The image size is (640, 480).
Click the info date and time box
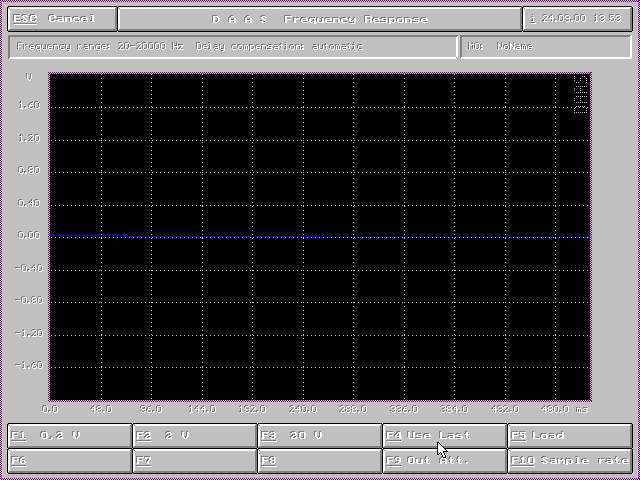point(578,19)
